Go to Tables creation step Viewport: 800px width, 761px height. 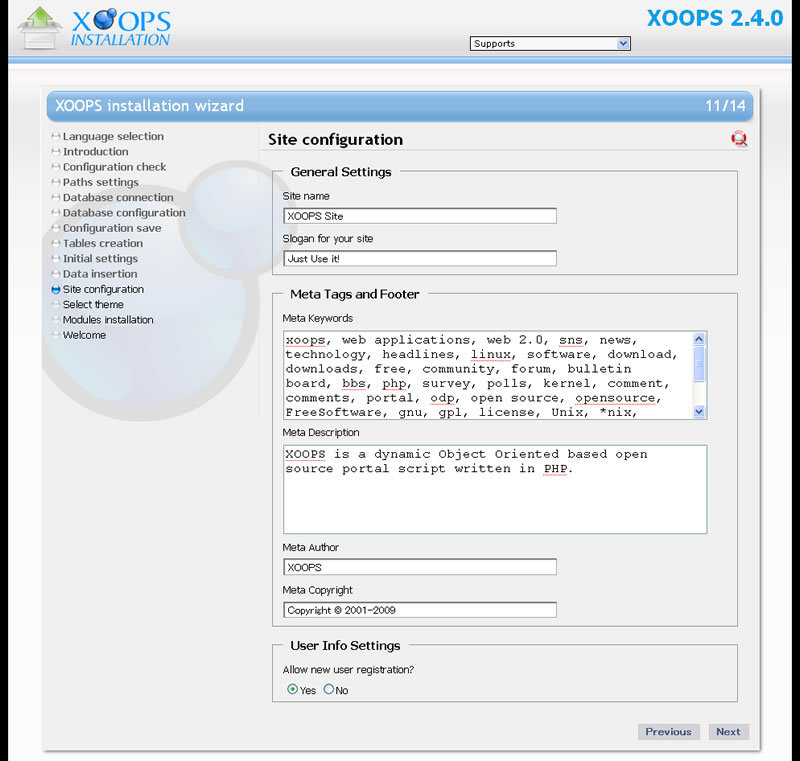[x=103, y=243]
